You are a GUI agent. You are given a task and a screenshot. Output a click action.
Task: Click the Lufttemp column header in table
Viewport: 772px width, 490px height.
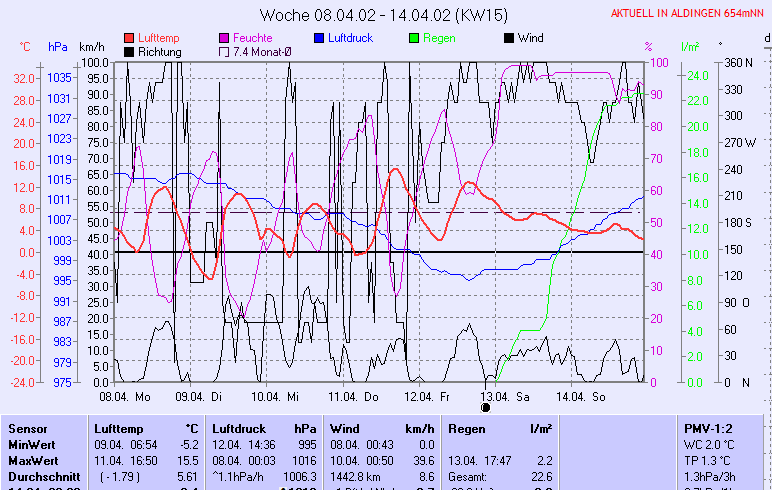118,427
